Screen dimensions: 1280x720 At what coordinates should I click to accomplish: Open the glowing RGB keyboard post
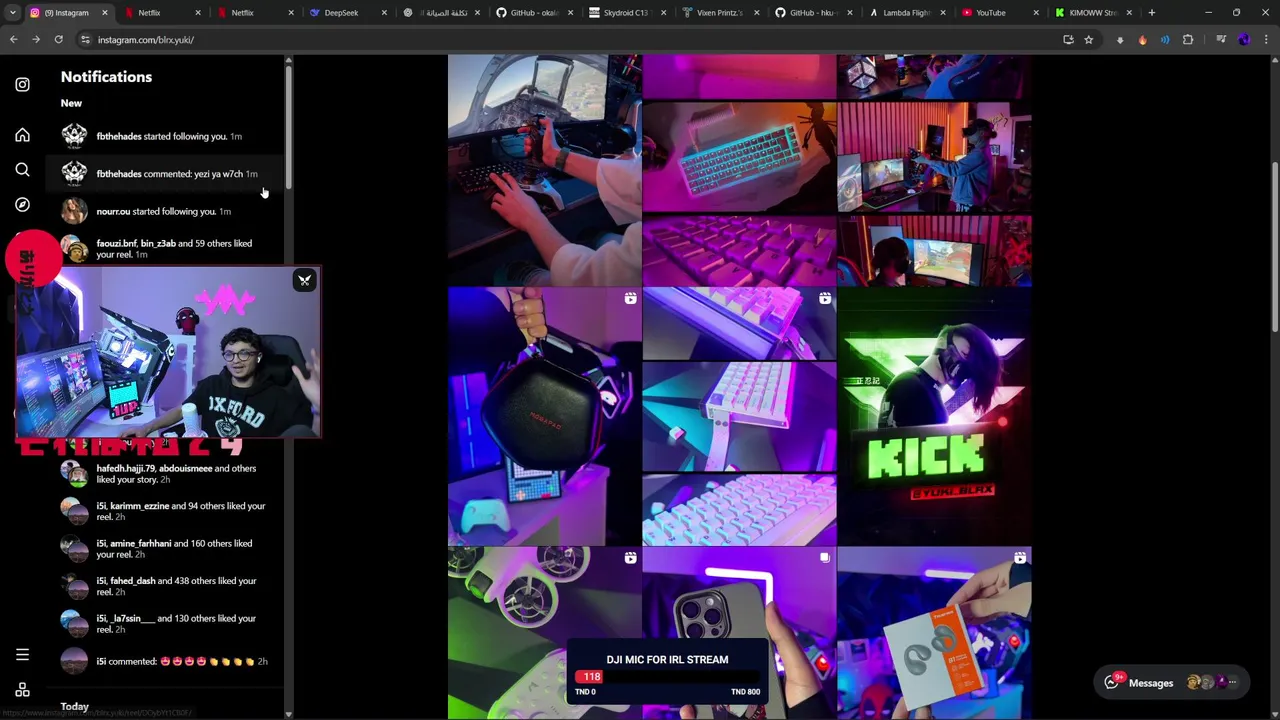(739, 170)
